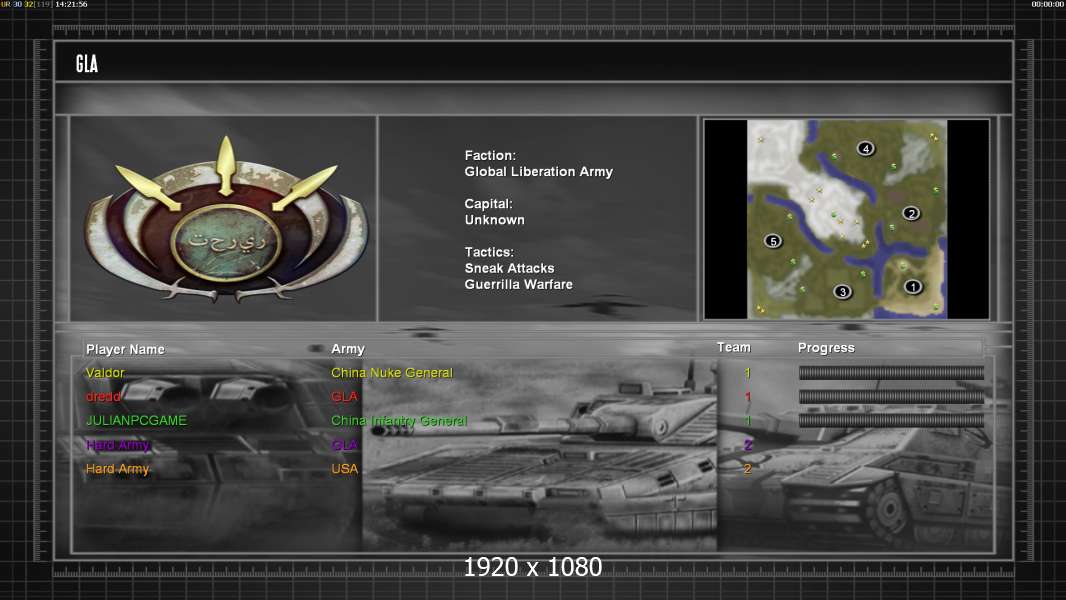
Task: Click the 14:21:56 clock readout
Action: pos(71,4)
